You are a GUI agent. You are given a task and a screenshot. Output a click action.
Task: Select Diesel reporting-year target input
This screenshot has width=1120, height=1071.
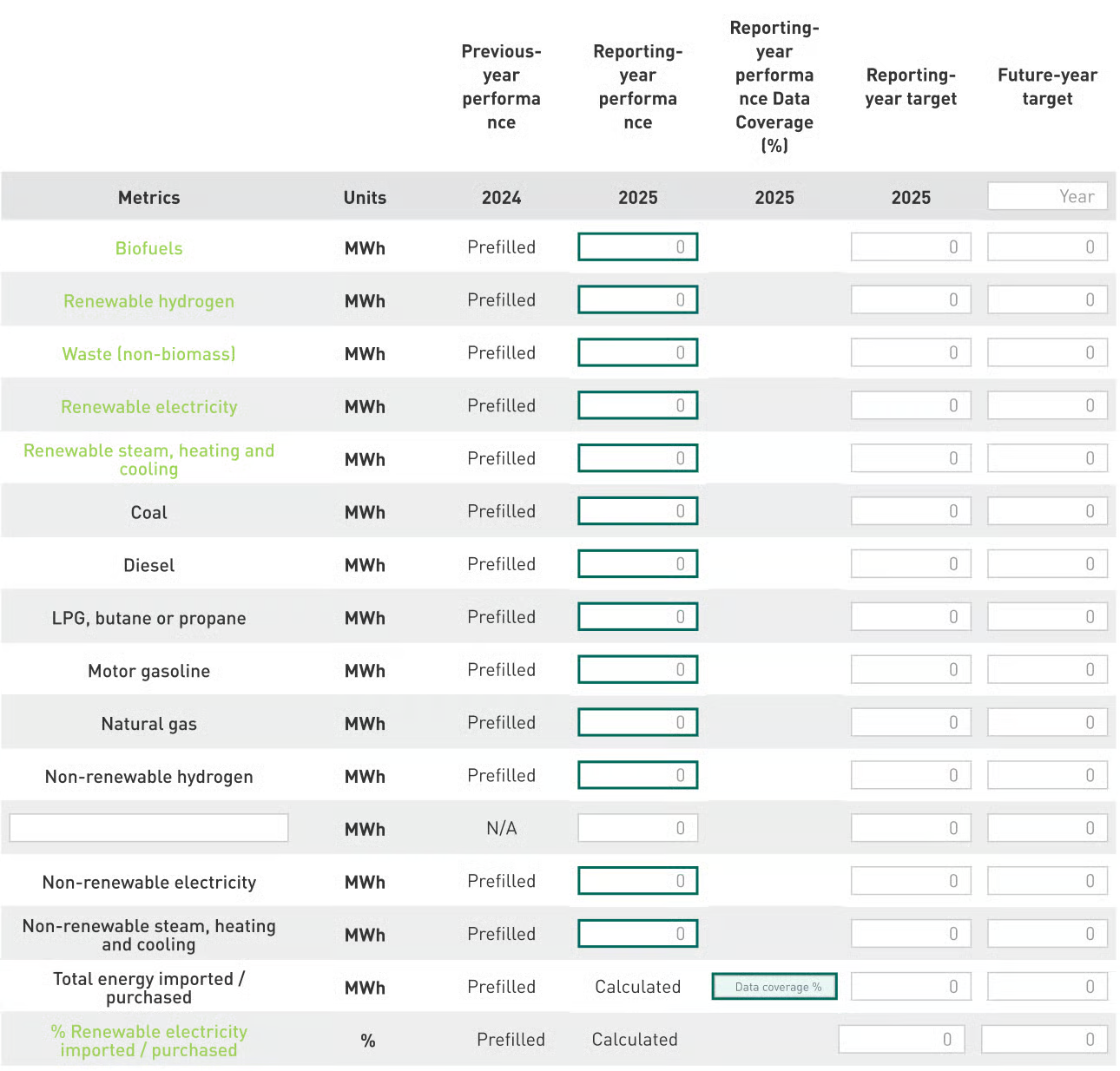pos(911,564)
